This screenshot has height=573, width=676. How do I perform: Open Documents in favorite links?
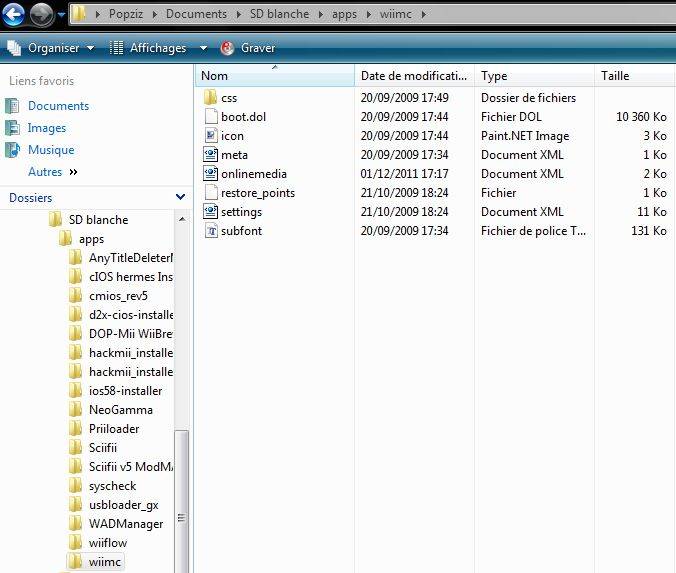point(58,106)
